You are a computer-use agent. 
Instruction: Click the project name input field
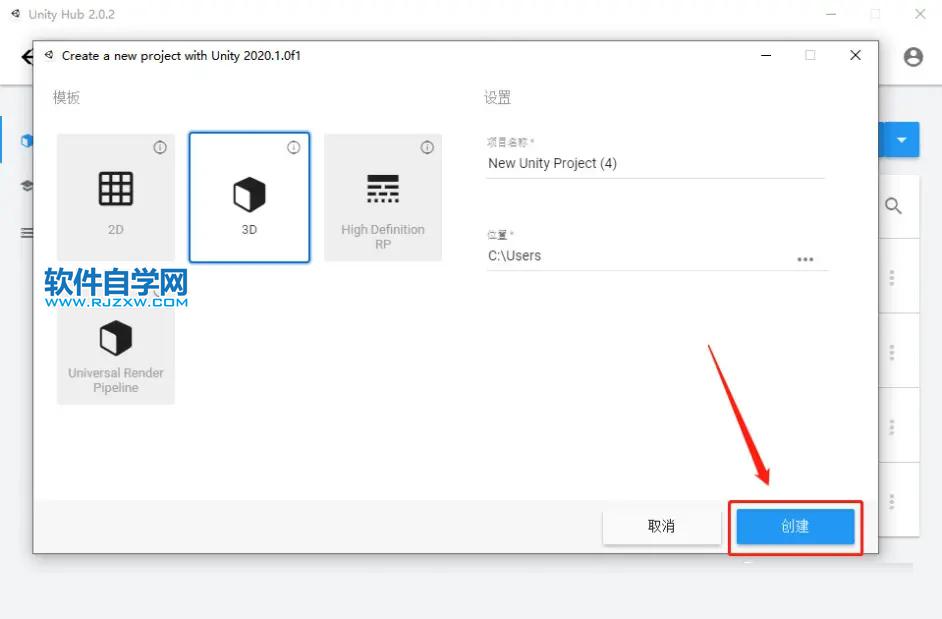(x=654, y=163)
